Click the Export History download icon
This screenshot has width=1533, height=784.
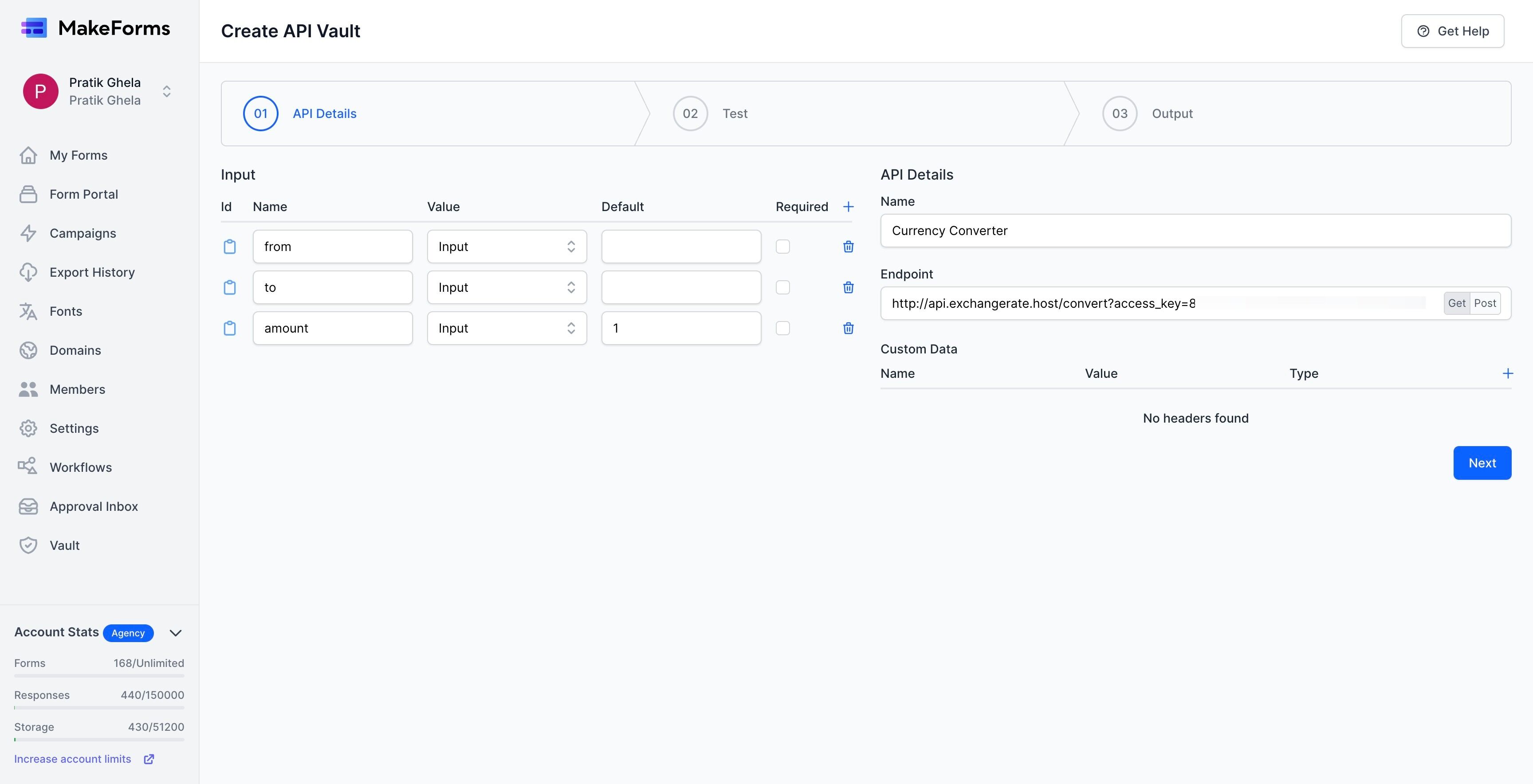(x=28, y=272)
